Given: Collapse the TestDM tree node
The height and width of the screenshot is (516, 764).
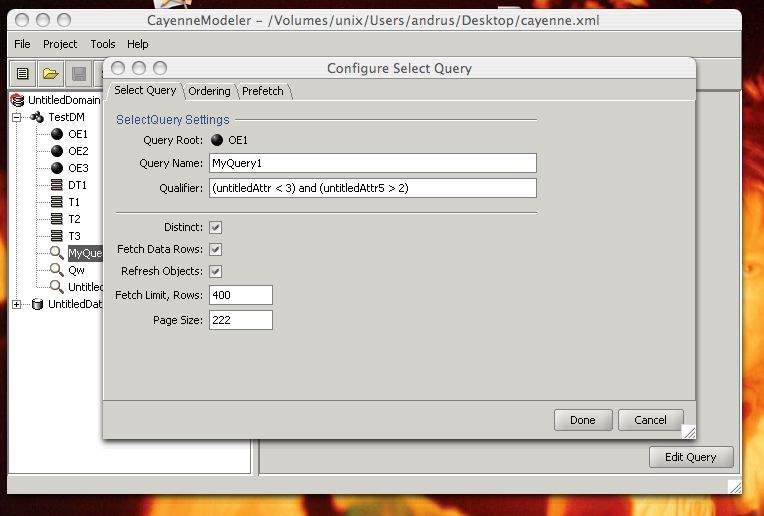Looking at the screenshot, I should [x=17, y=117].
